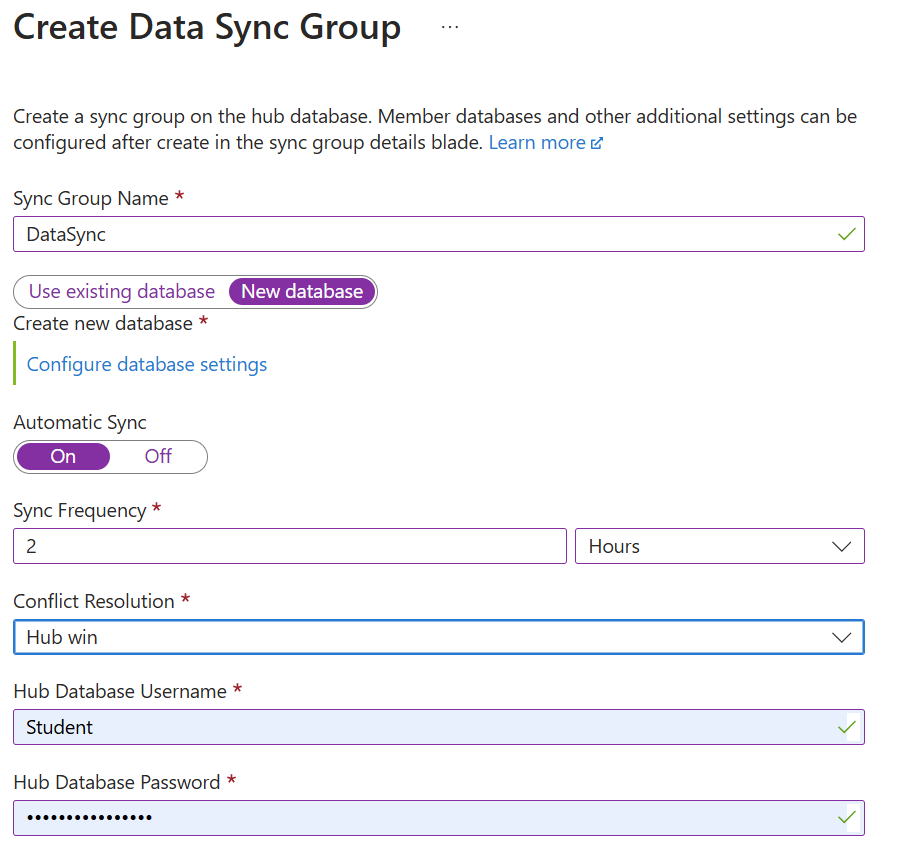Open the Hours frequency dropdown
Viewport: 904px width, 846px height.
point(720,546)
